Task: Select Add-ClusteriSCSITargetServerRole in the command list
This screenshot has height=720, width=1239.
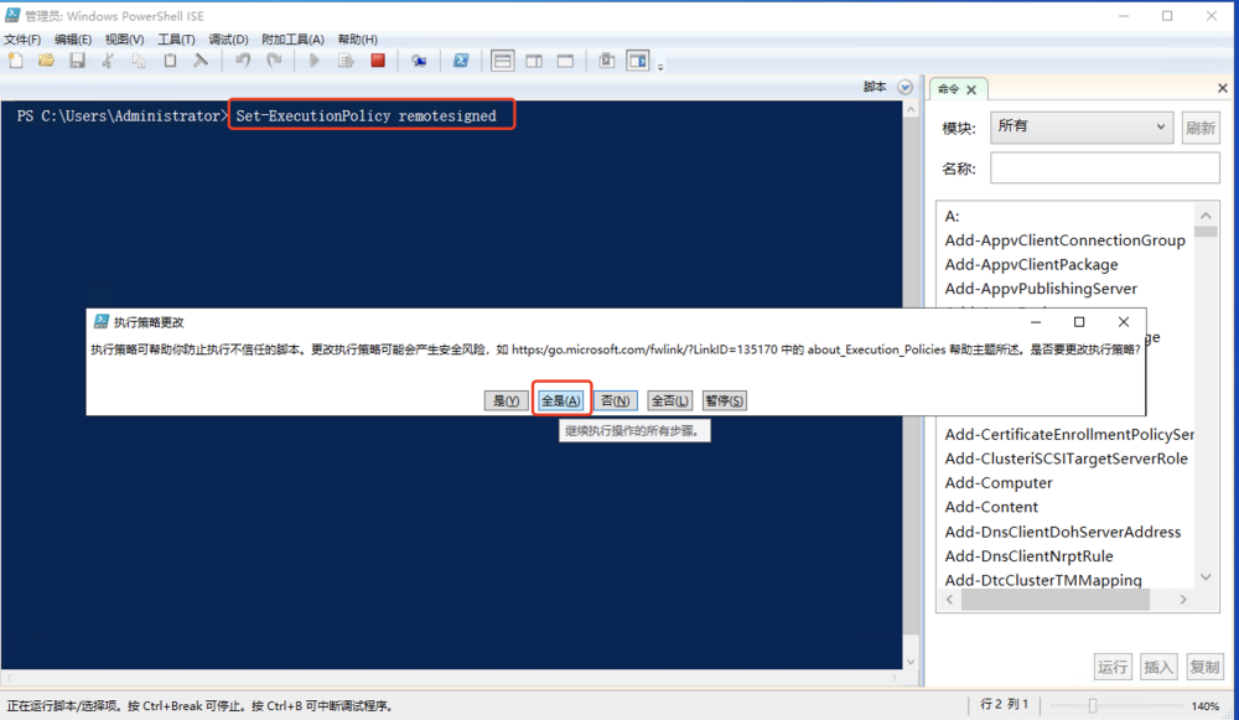Action: coord(1066,458)
